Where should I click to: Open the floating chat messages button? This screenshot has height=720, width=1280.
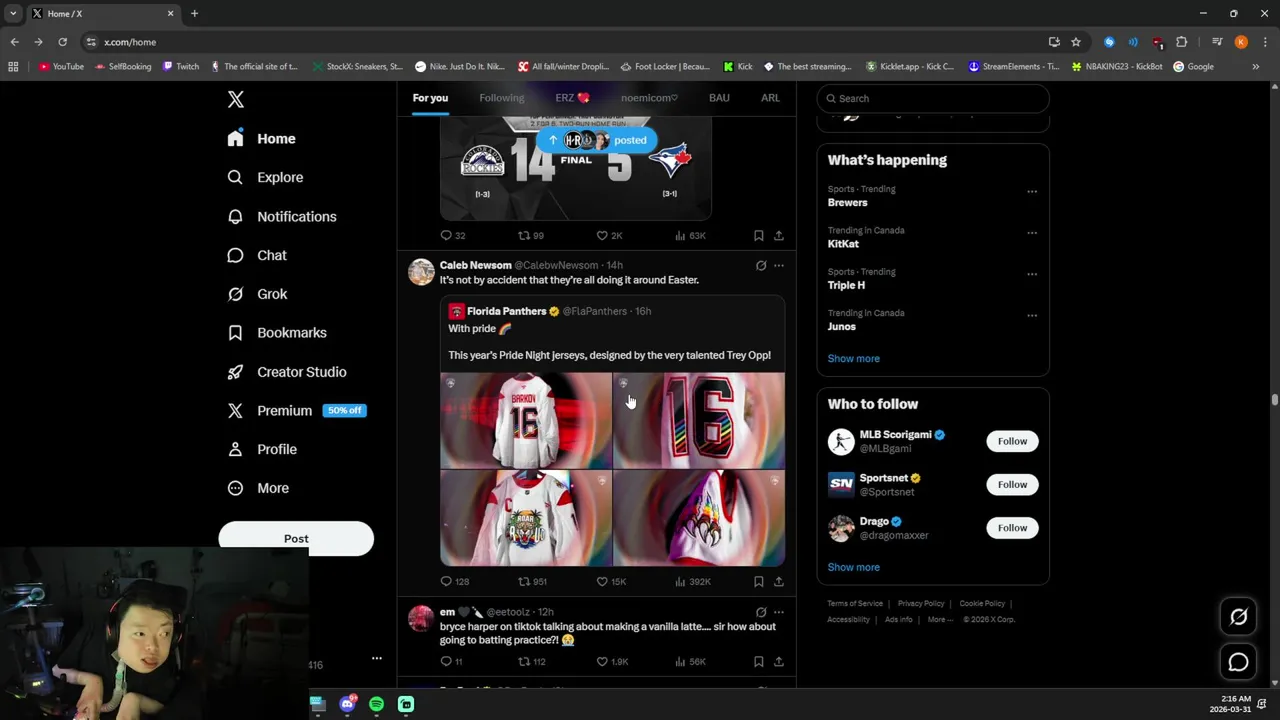coord(1238,662)
